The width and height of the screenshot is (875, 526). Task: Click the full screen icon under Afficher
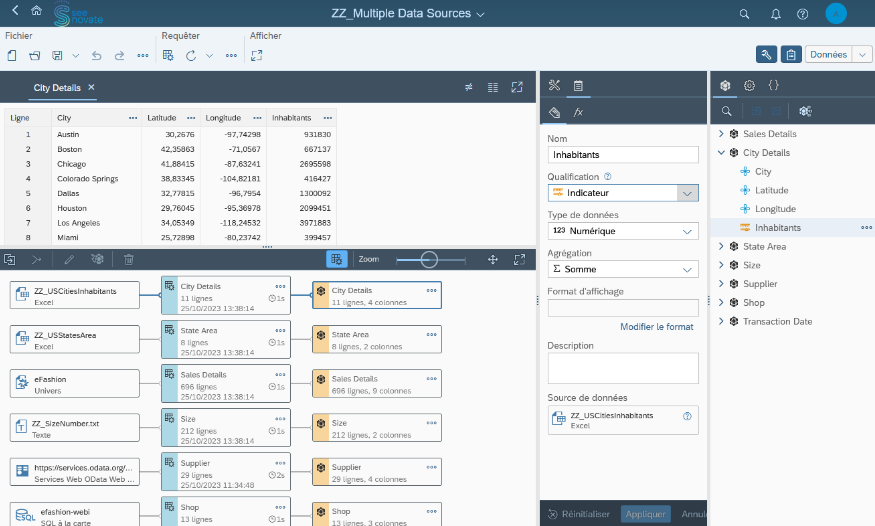click(257, 55)
